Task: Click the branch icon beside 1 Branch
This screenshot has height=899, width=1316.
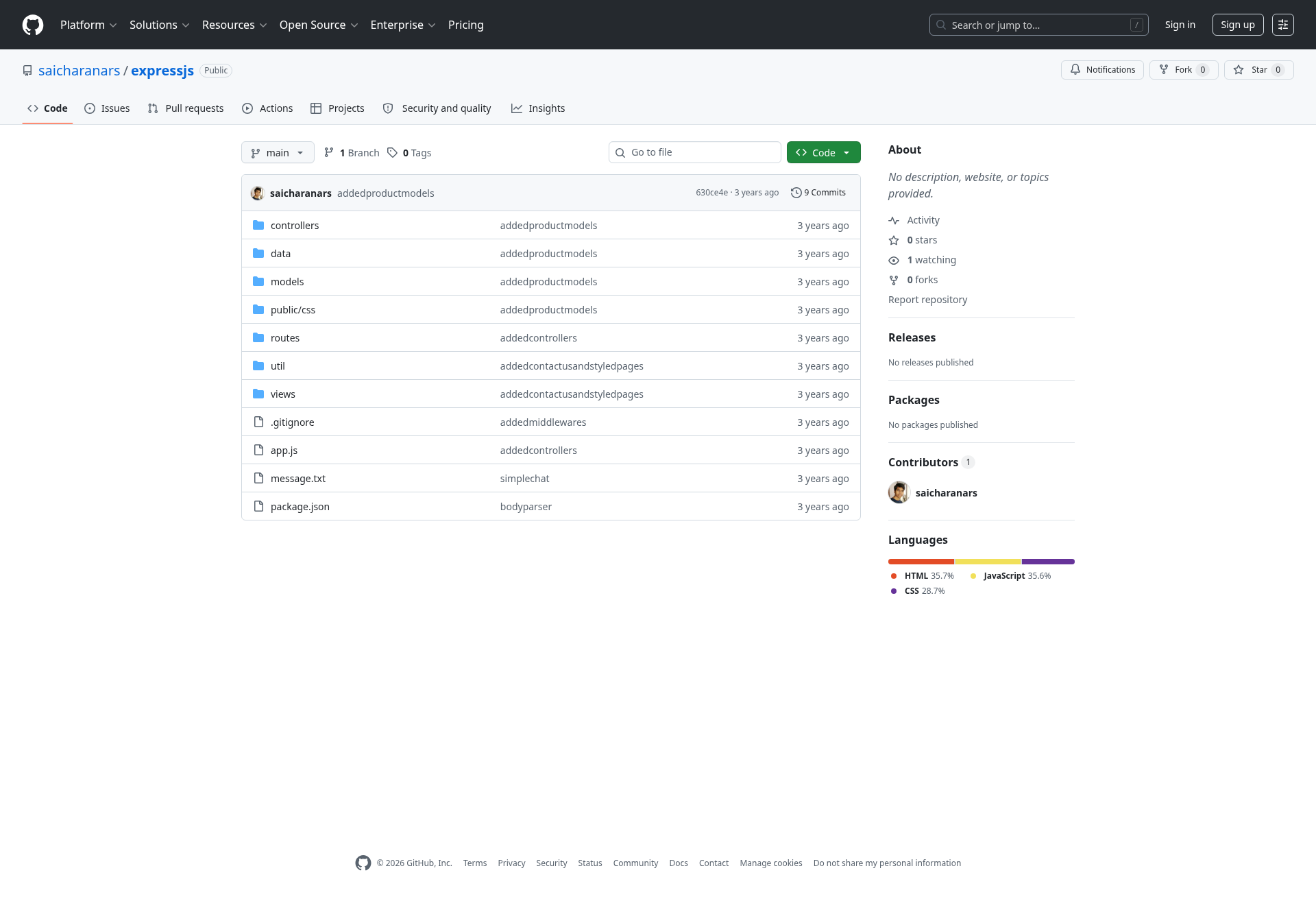Action: [329, 152]
